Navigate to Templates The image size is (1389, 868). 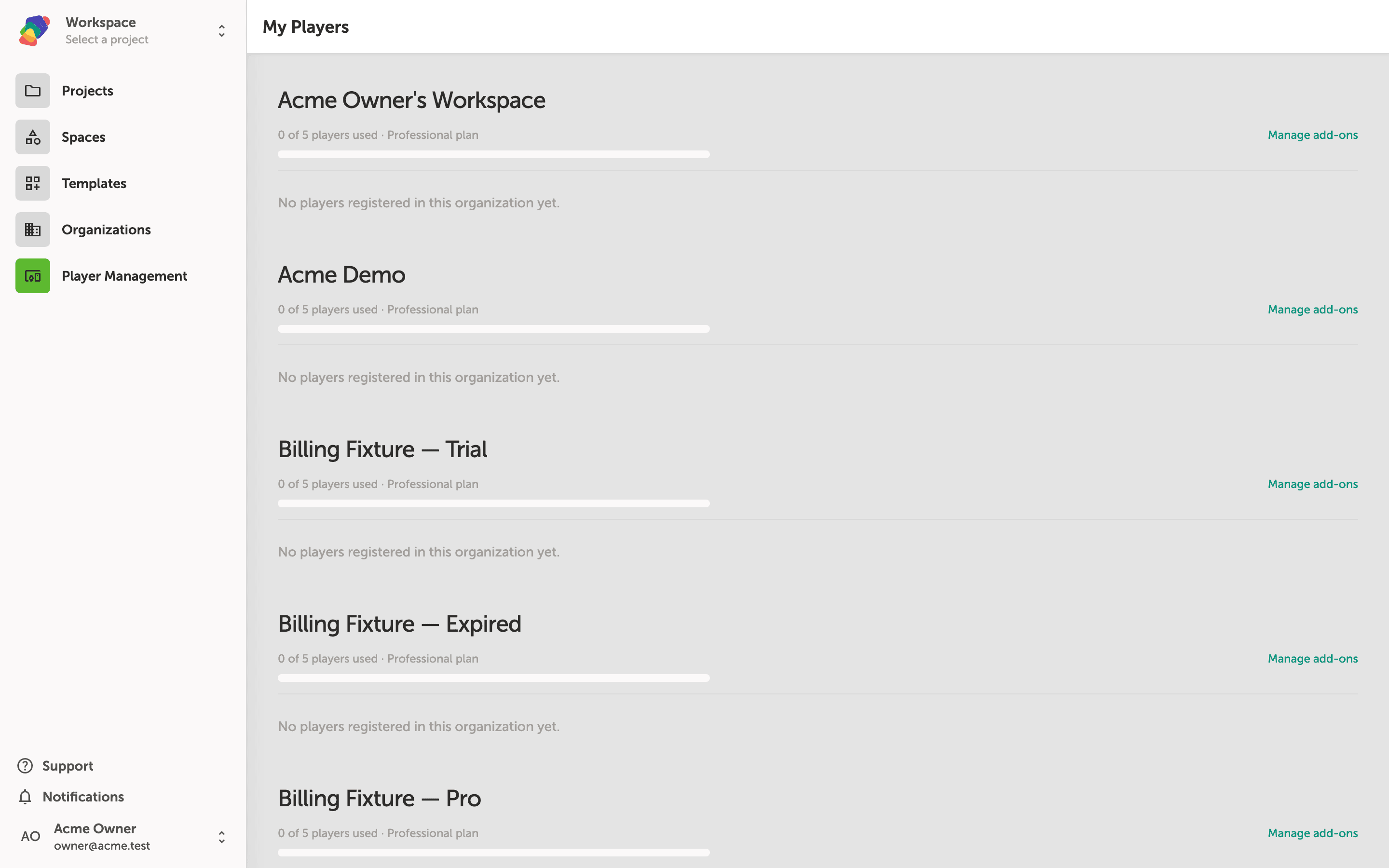point(94,183)
